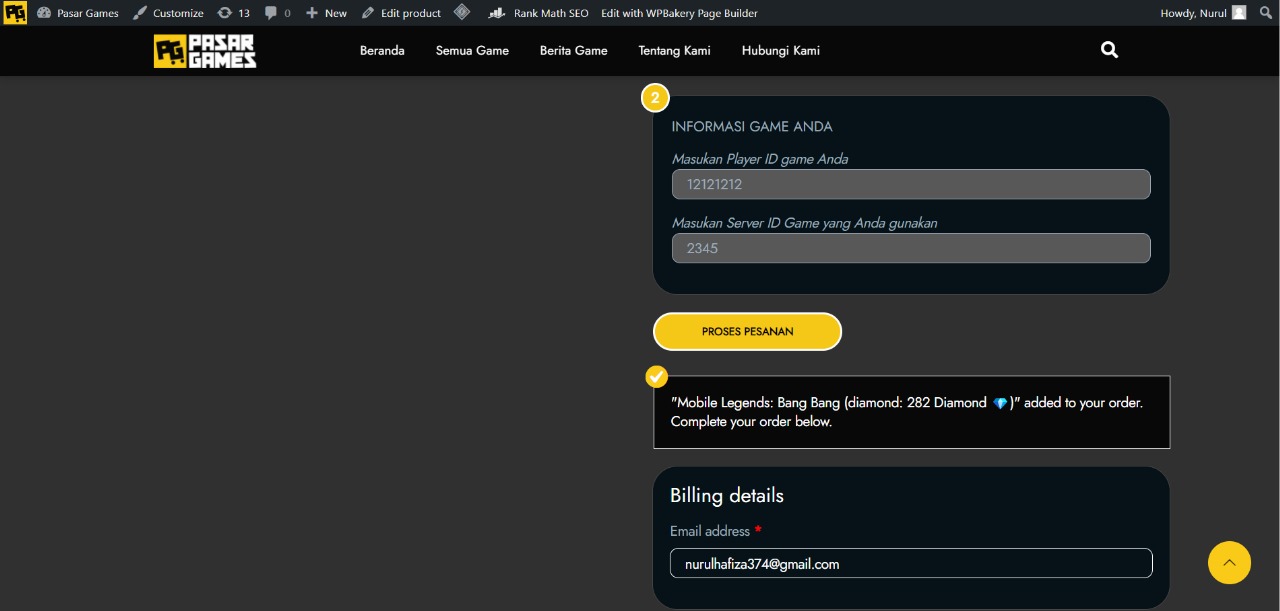Go to the Beranda menu item

coord(382,51)
